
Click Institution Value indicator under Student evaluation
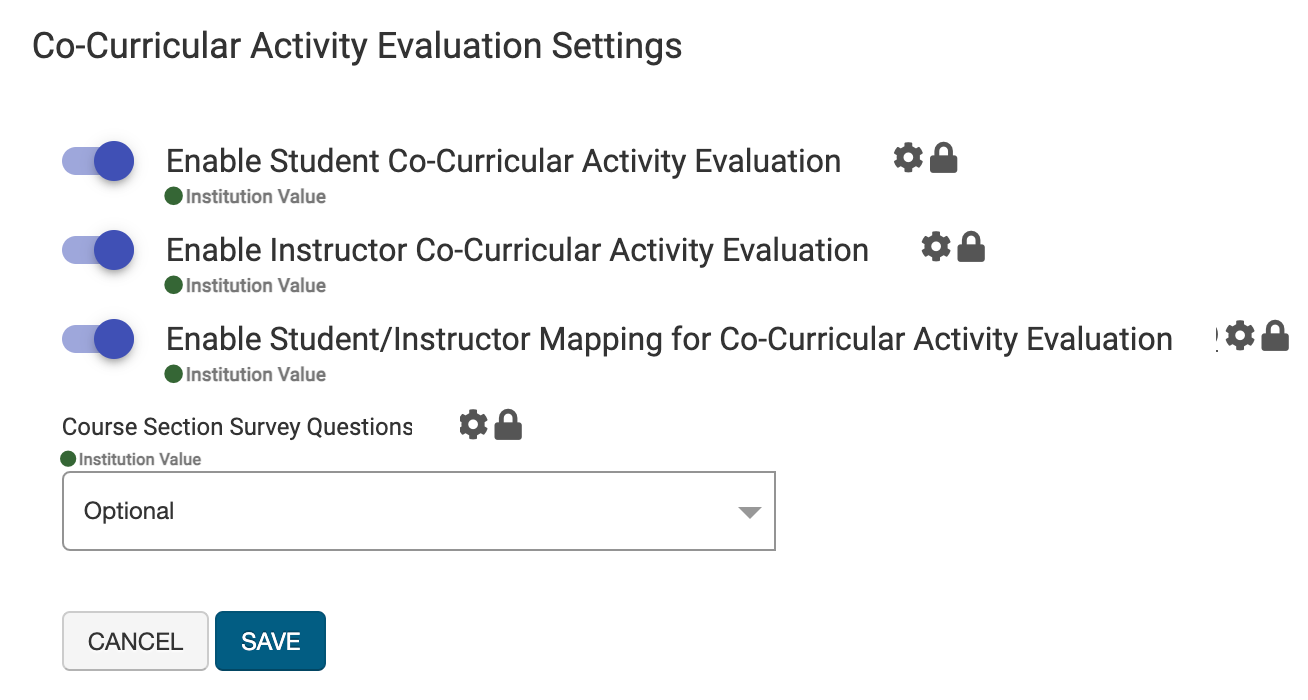click(246, 197)
